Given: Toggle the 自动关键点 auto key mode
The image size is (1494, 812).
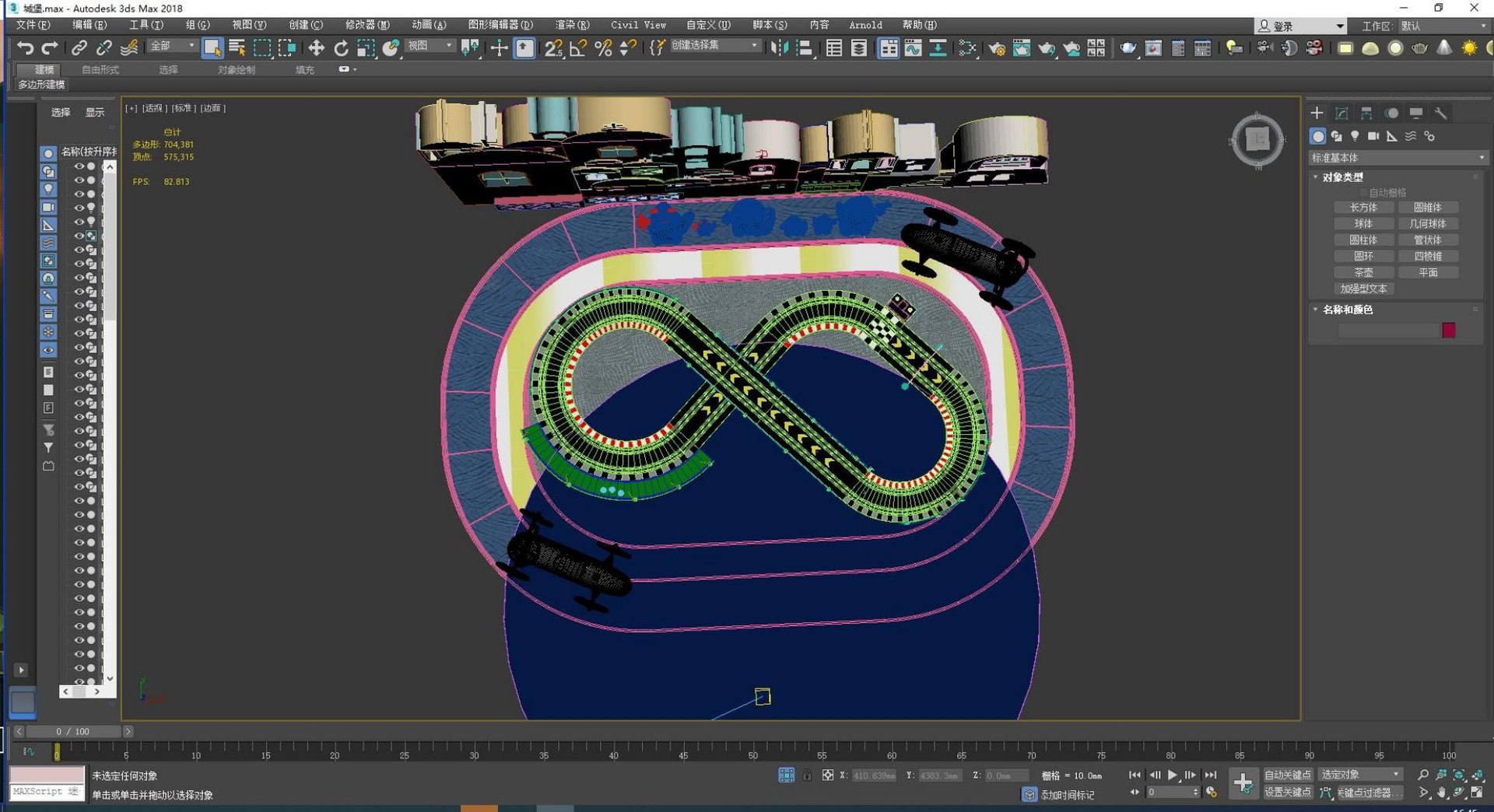Looking at the screenshot, I should (x=1287, y=775).
